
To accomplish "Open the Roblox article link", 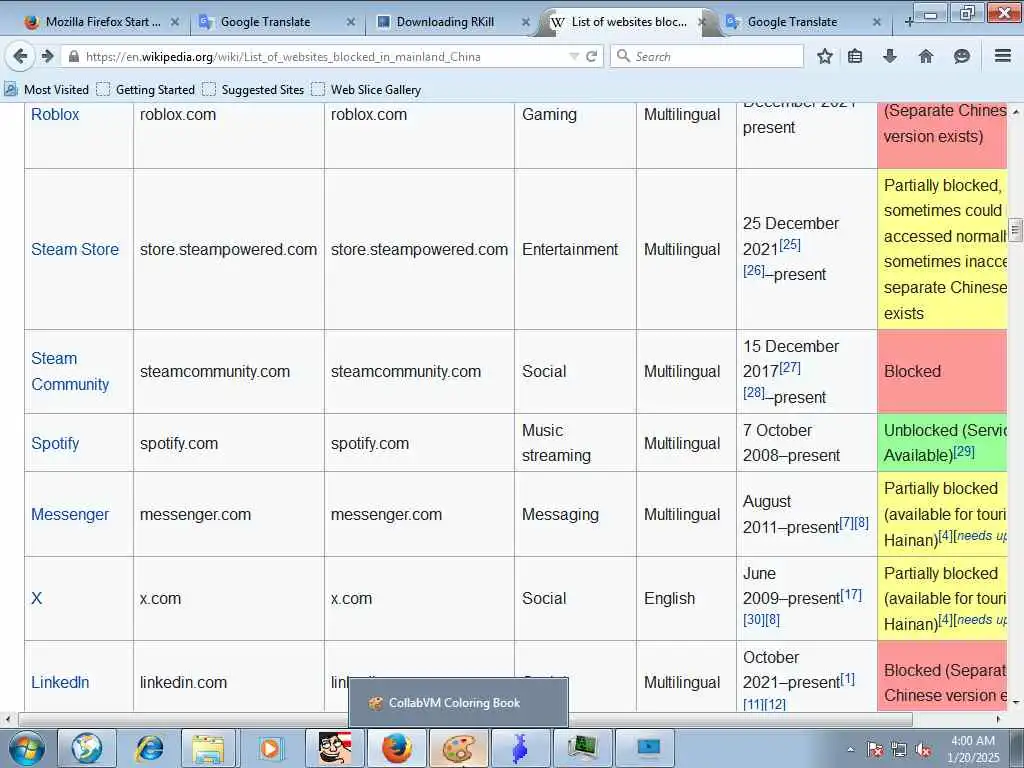I will [x=55, y=114].
